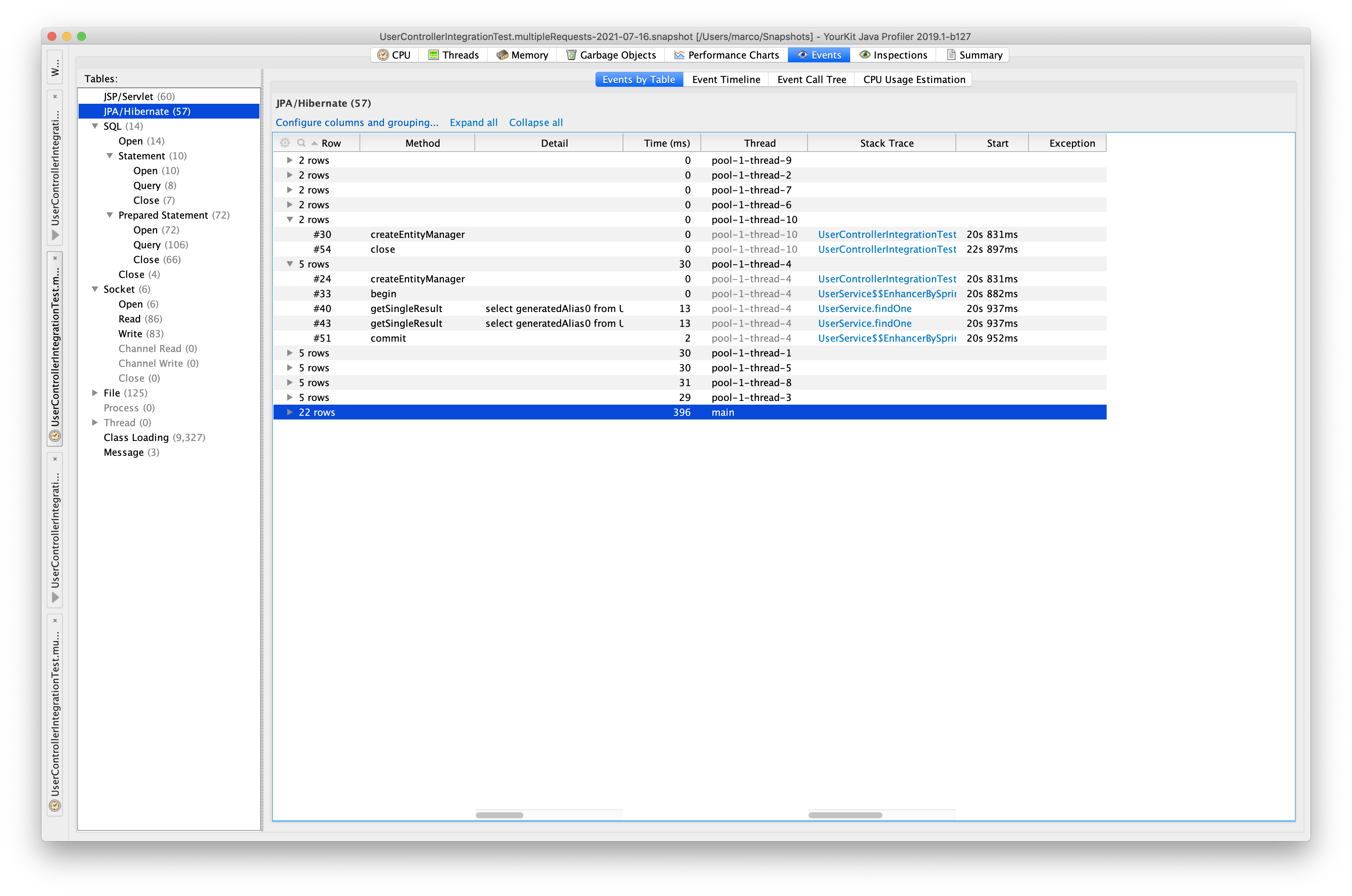The height and width of the screenshot is (896, 1352).
Task: Expand the 5 rows pool-1-thread-1 entry
Action: [287, 352]
